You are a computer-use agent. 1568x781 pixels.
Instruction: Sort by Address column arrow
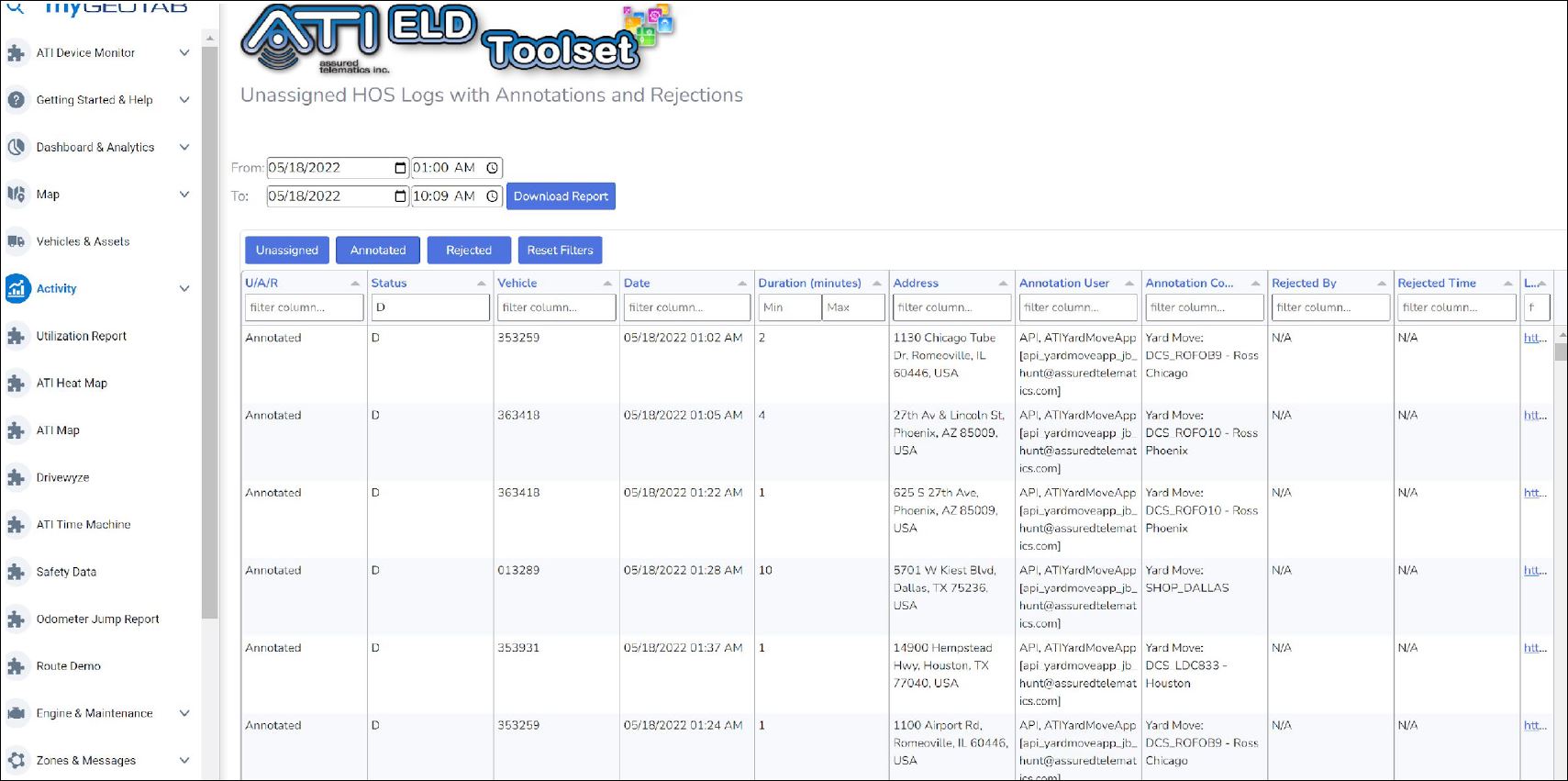tap(1003, 284)
